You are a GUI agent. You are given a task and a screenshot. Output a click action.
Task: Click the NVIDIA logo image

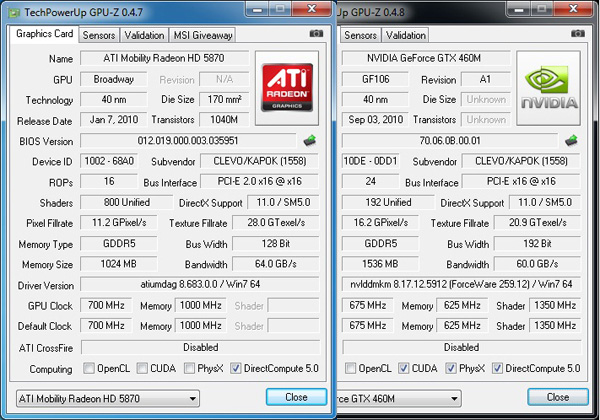549,88
